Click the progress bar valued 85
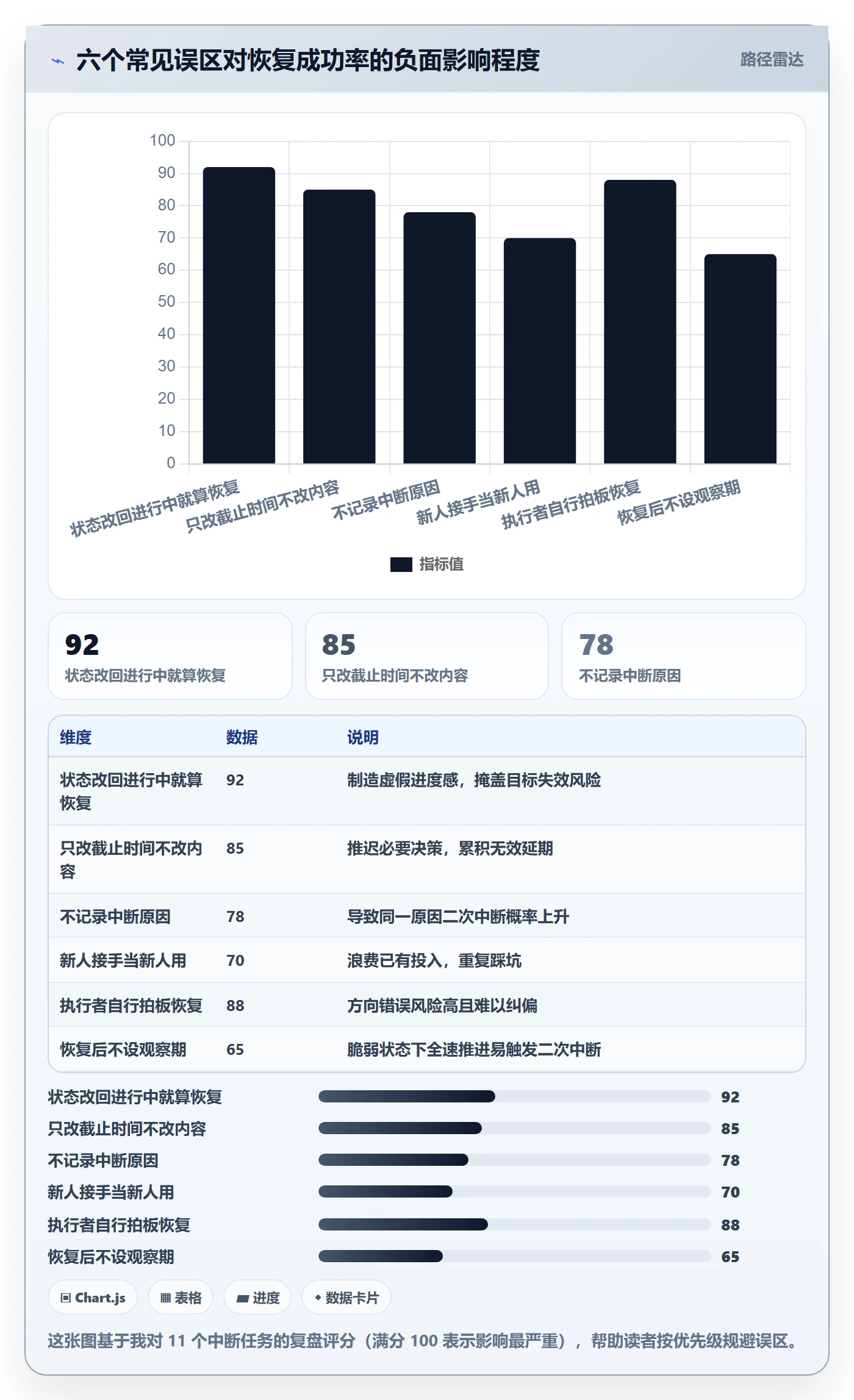Screen dimensions: 854x1400 tap(514, 1128)
